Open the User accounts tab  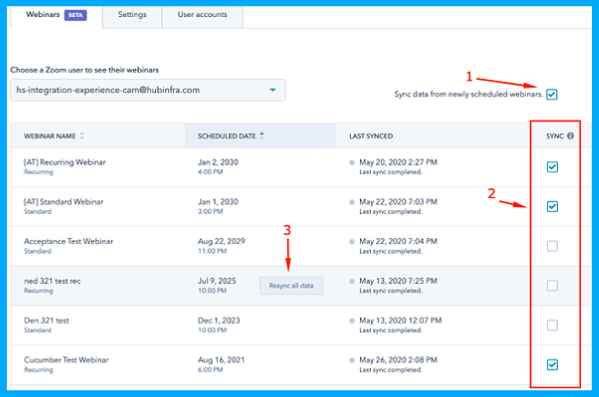202,15
